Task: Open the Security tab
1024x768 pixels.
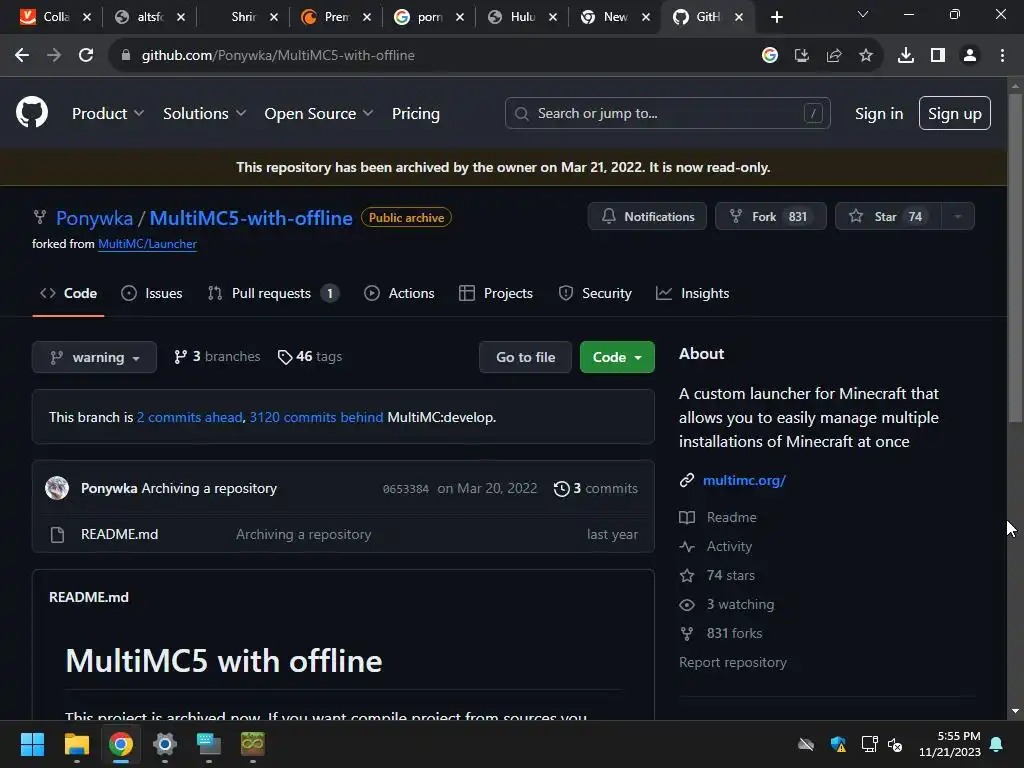Action: pyautogui.click(x=595, y=294)
